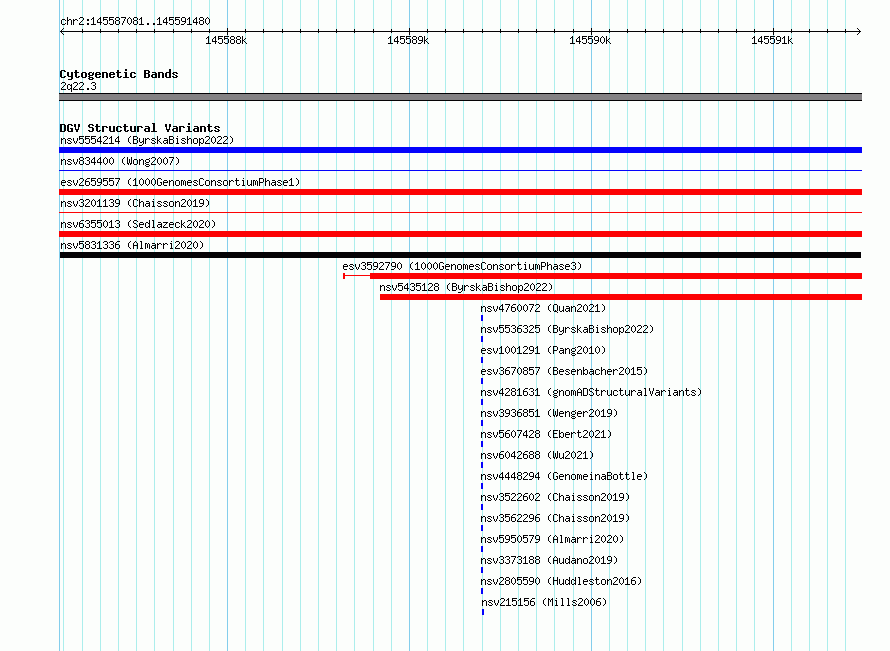Click nsv2805590 (Huddleston2016) label
This screenshot has height=651, width=890.
point(561,581)
